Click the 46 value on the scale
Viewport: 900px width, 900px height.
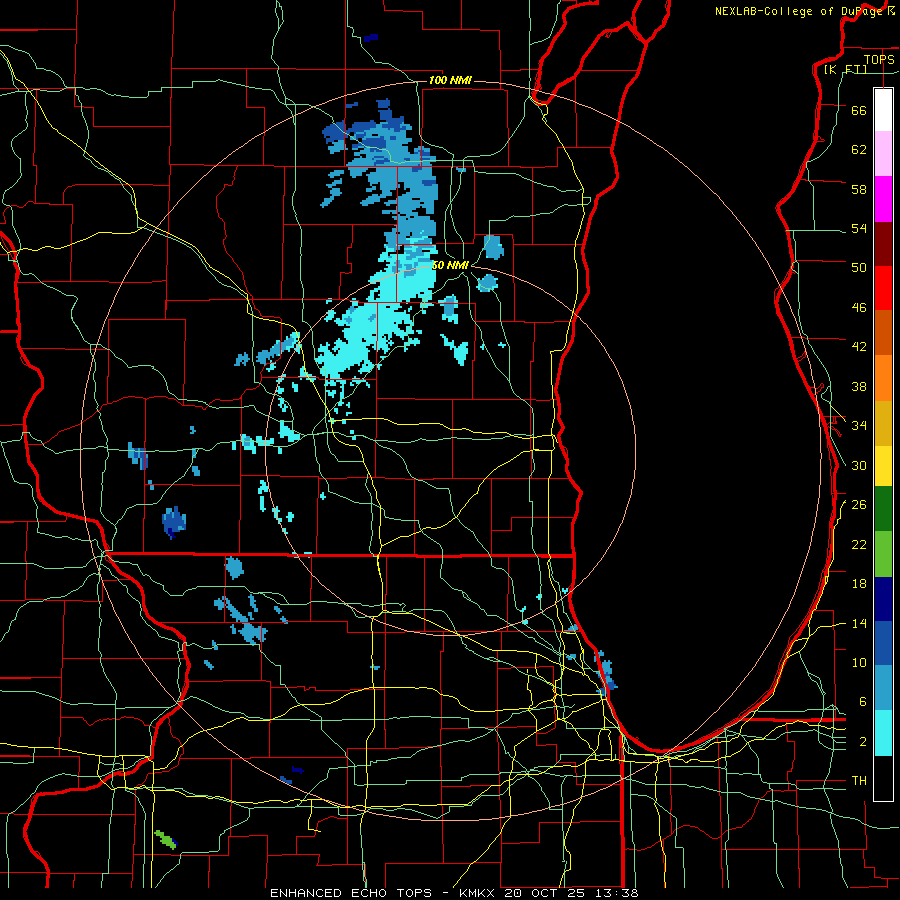(859, 307)
